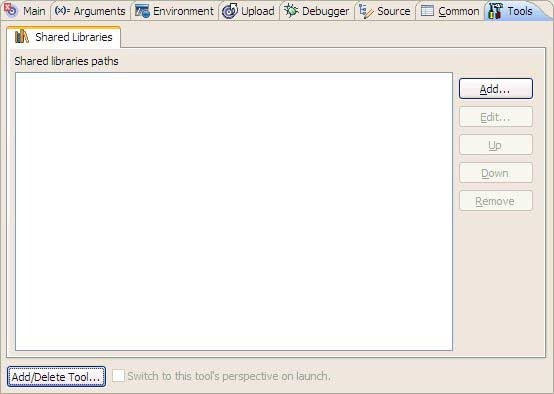The height and width of the screenshot is (394, 554).
Task: Click the Down button
Action: click(x=496, y=173)
